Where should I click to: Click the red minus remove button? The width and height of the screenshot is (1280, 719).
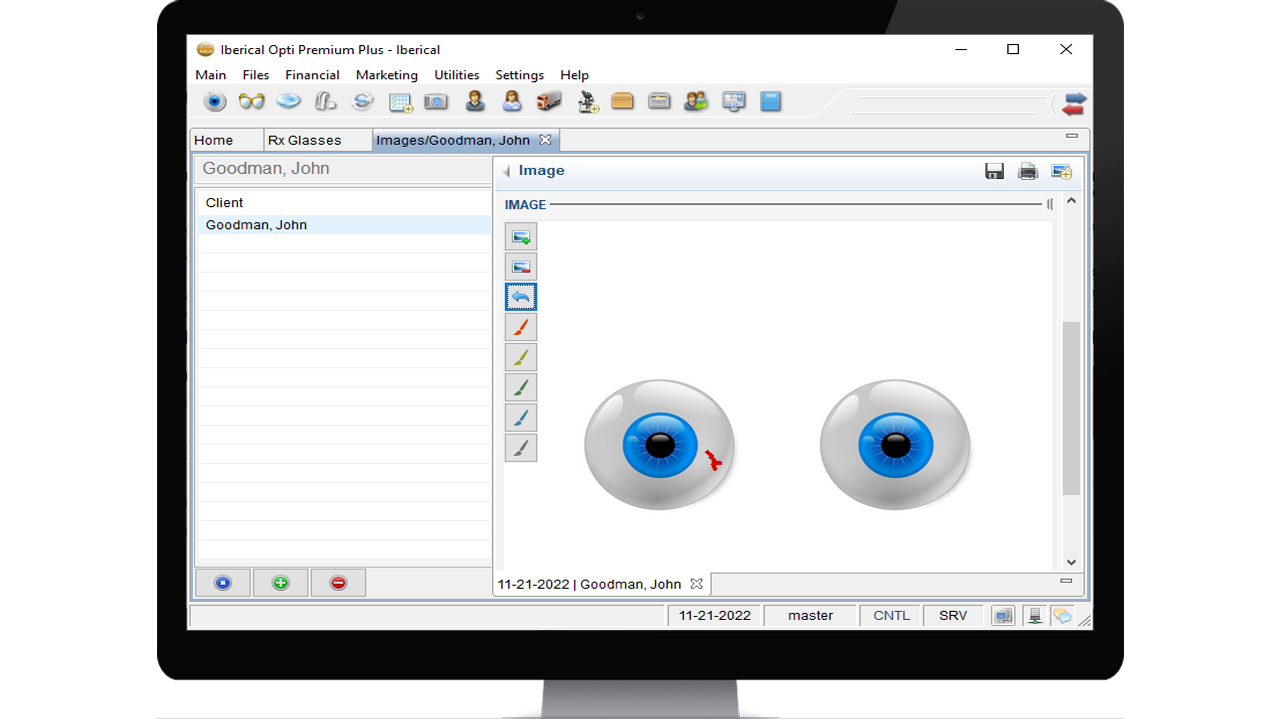tap(338, 583)
